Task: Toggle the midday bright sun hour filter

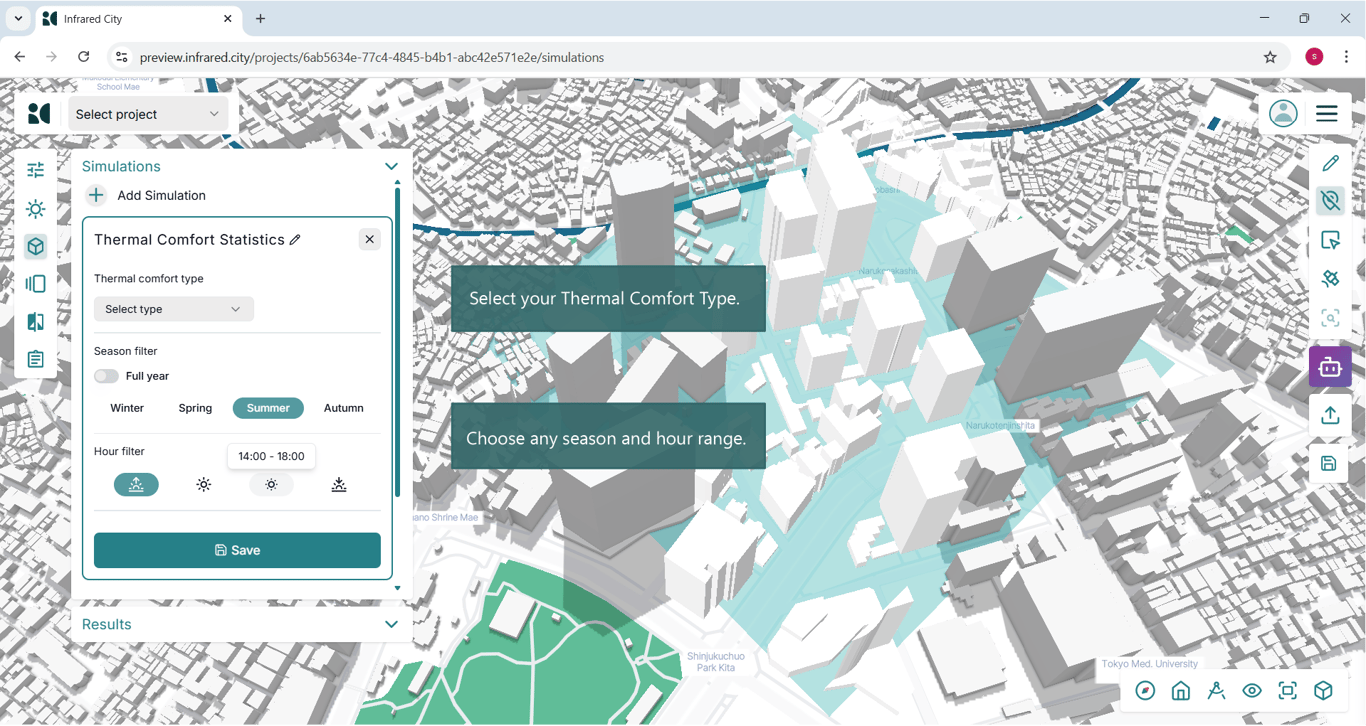Action: 204,485
